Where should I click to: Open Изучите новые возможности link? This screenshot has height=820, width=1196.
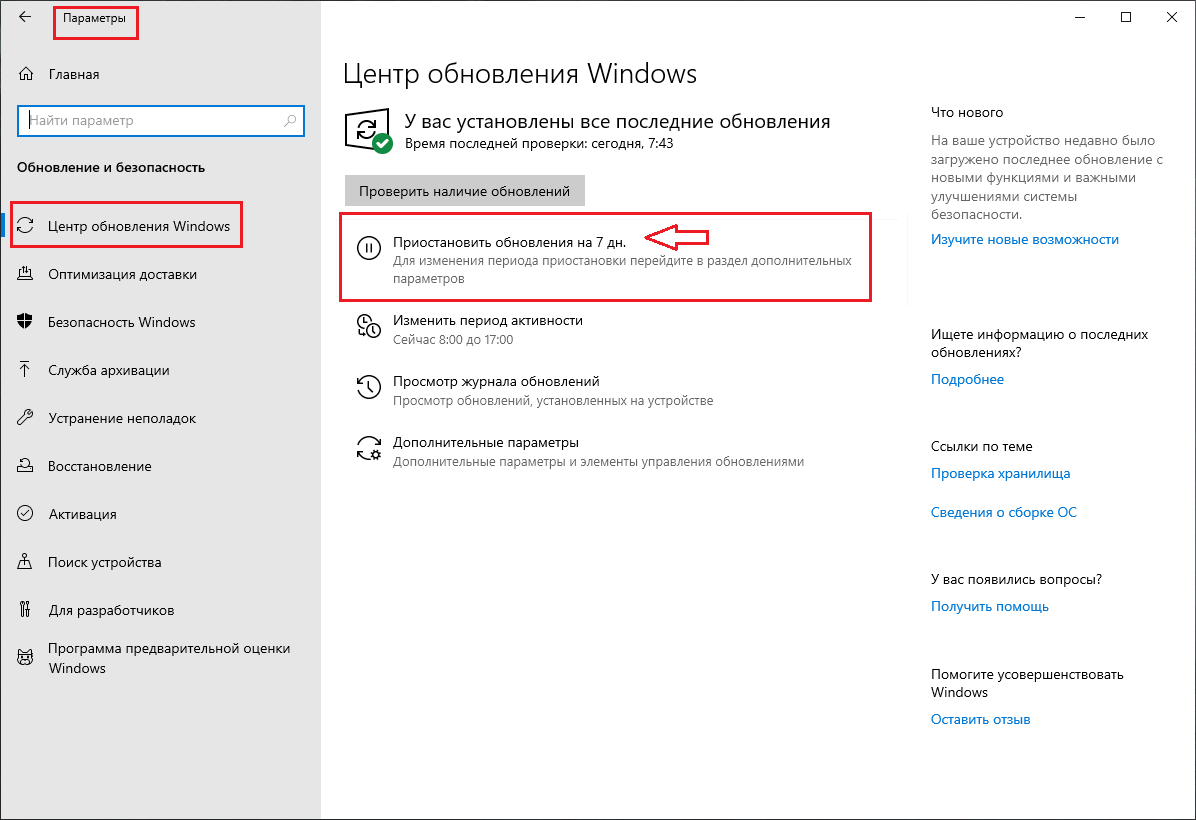(x=1024, y=240)
